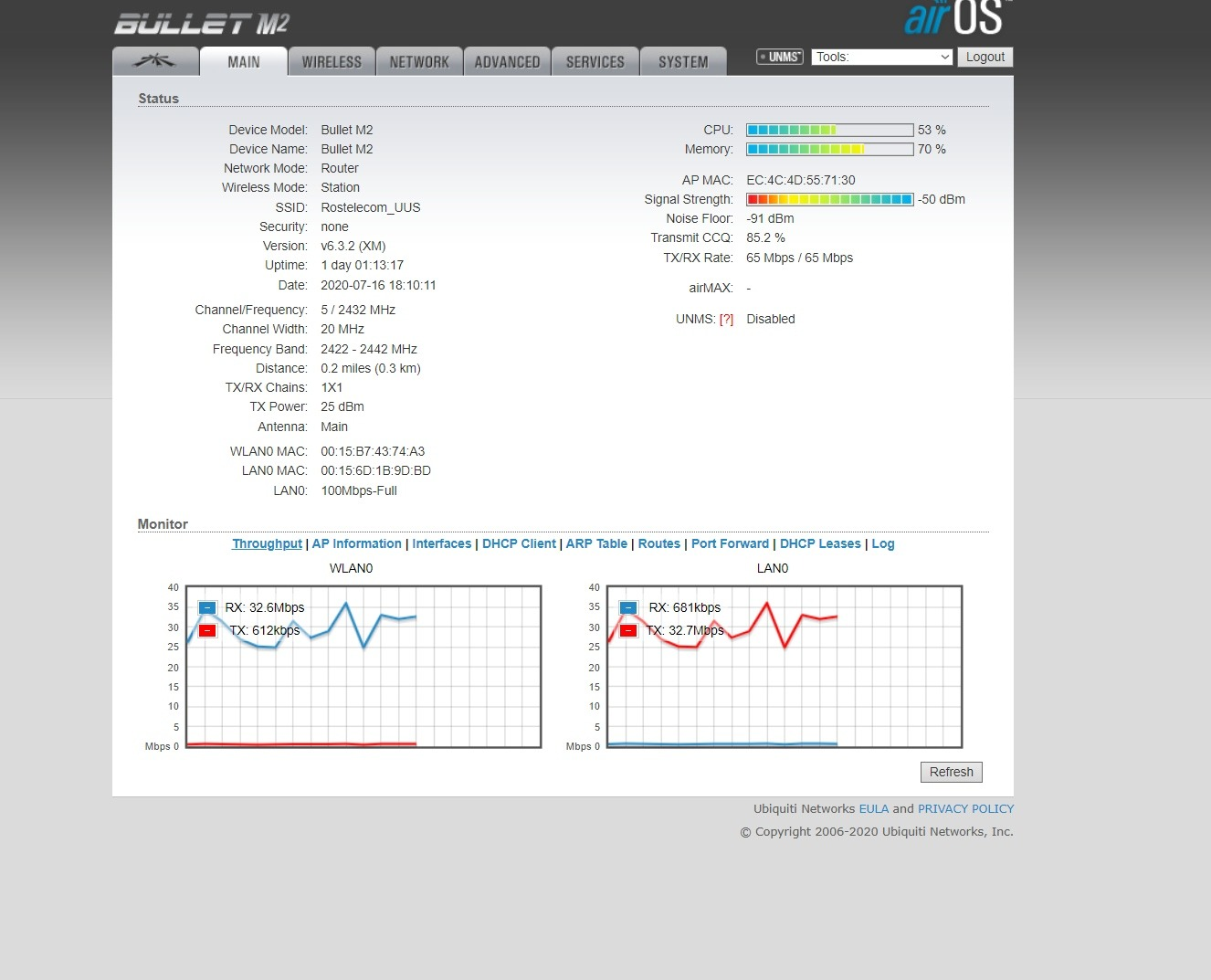Viewport: 1211px width, 980px height.
Task: Open the Throughput monitor link
Action: click(267, 543)
